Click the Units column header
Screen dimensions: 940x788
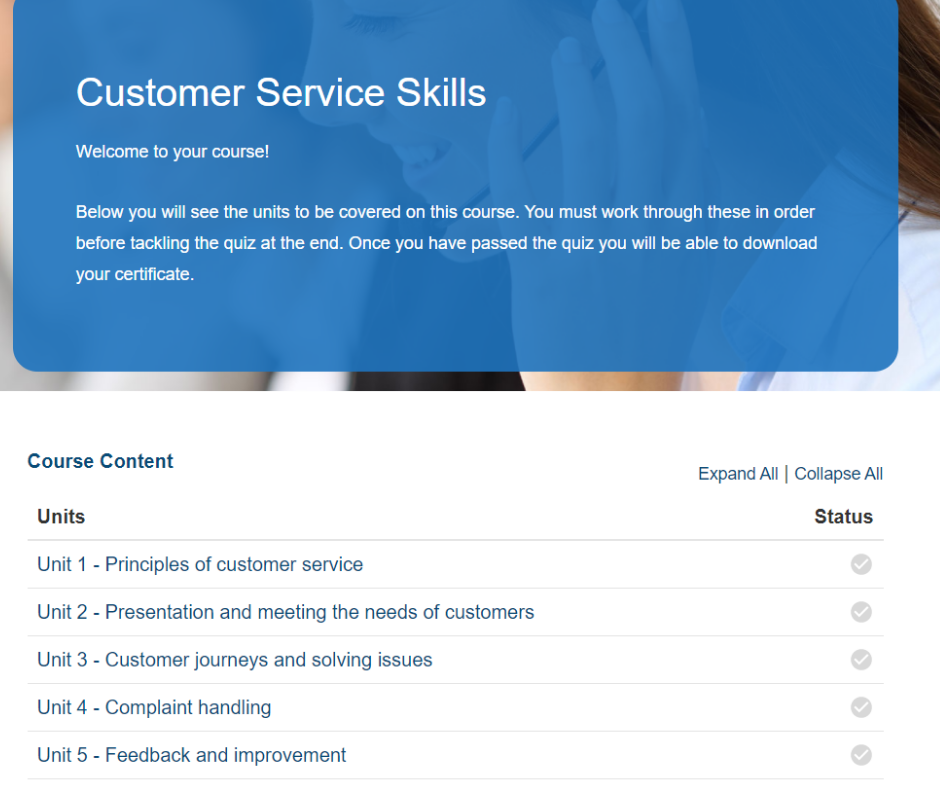(61, 516)
